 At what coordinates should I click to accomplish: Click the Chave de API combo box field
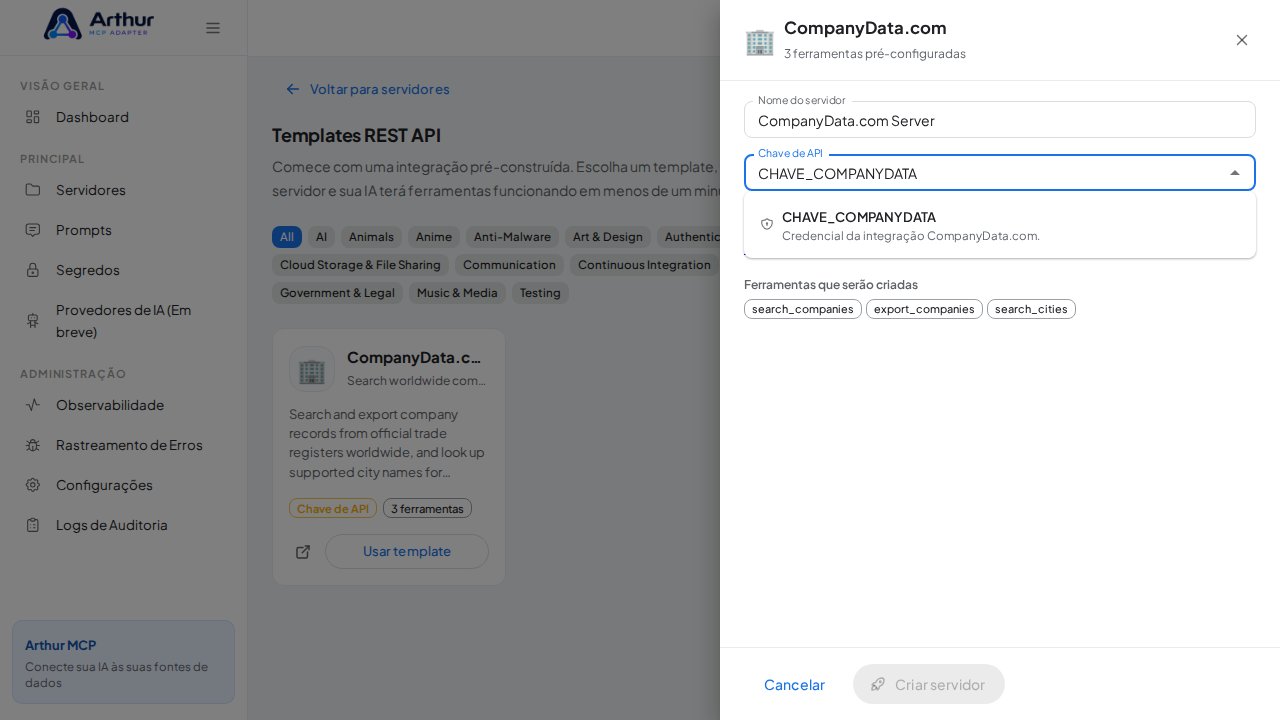1000,173
